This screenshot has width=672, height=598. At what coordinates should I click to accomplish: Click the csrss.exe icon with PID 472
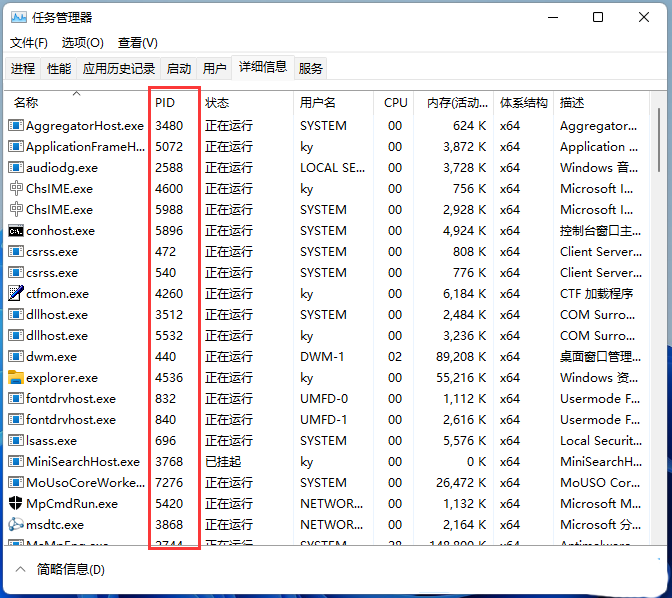(16, 252)
